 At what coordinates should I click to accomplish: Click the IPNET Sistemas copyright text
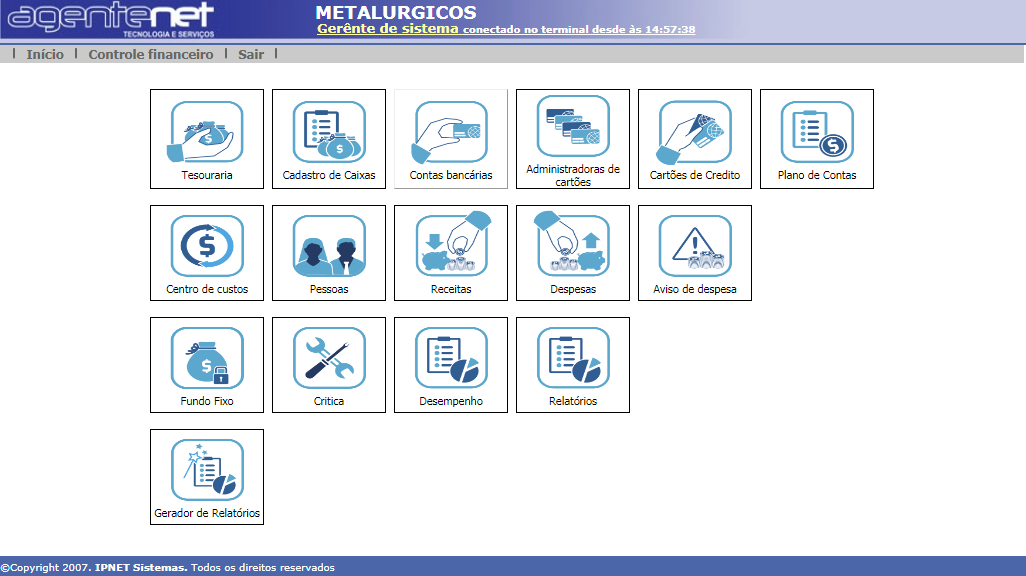[x=141, y=567]
